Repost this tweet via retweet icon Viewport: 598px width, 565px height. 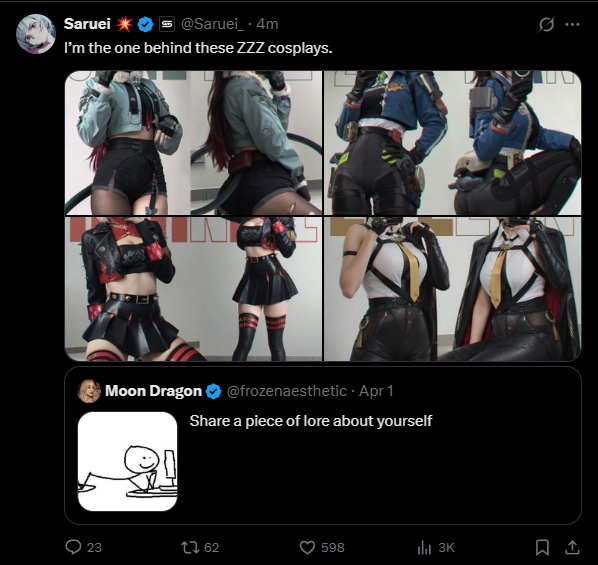[x=190, y=547]
